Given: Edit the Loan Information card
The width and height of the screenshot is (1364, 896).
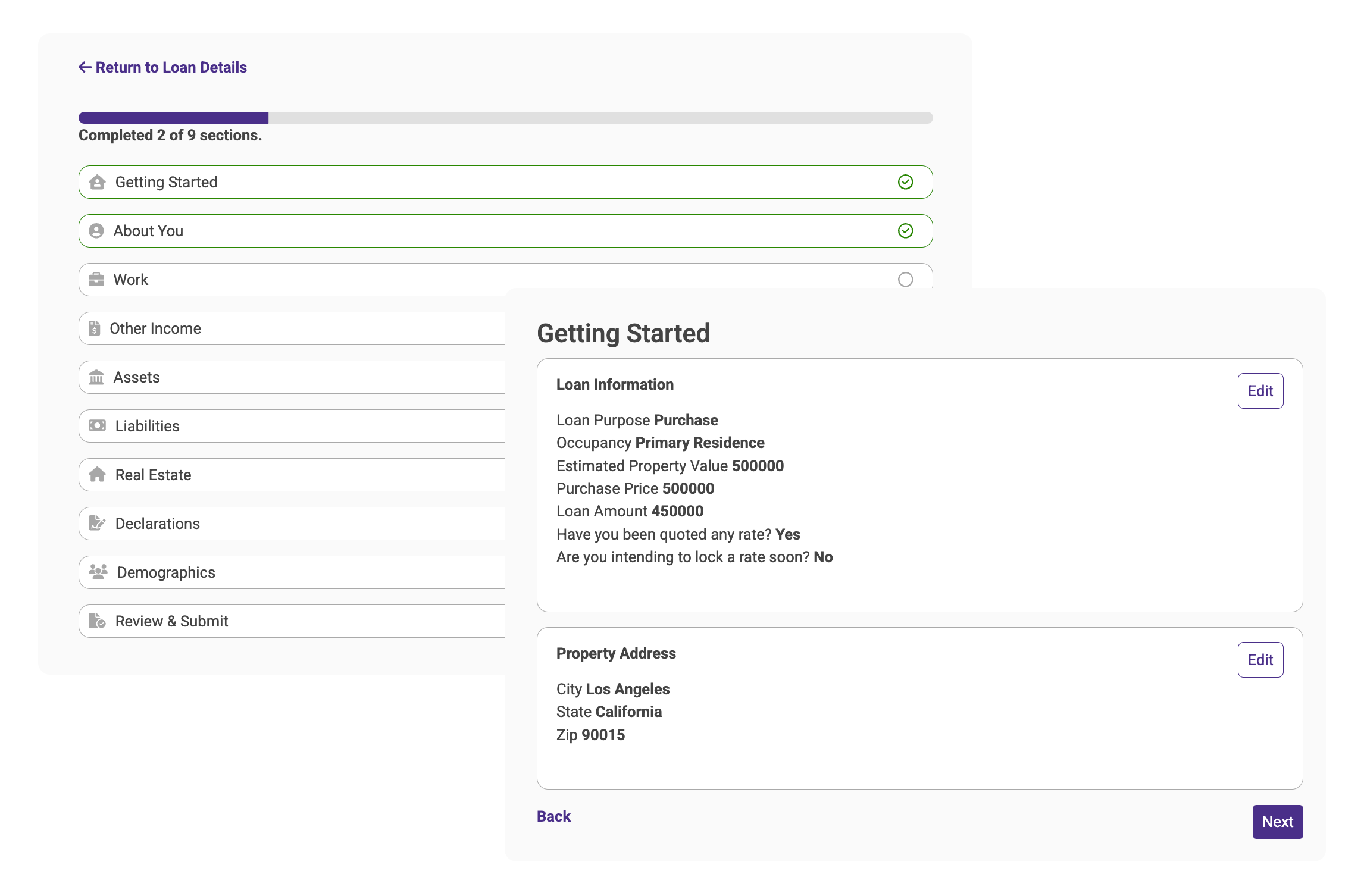Looking at the screenshot, I should pos(1260,391).
